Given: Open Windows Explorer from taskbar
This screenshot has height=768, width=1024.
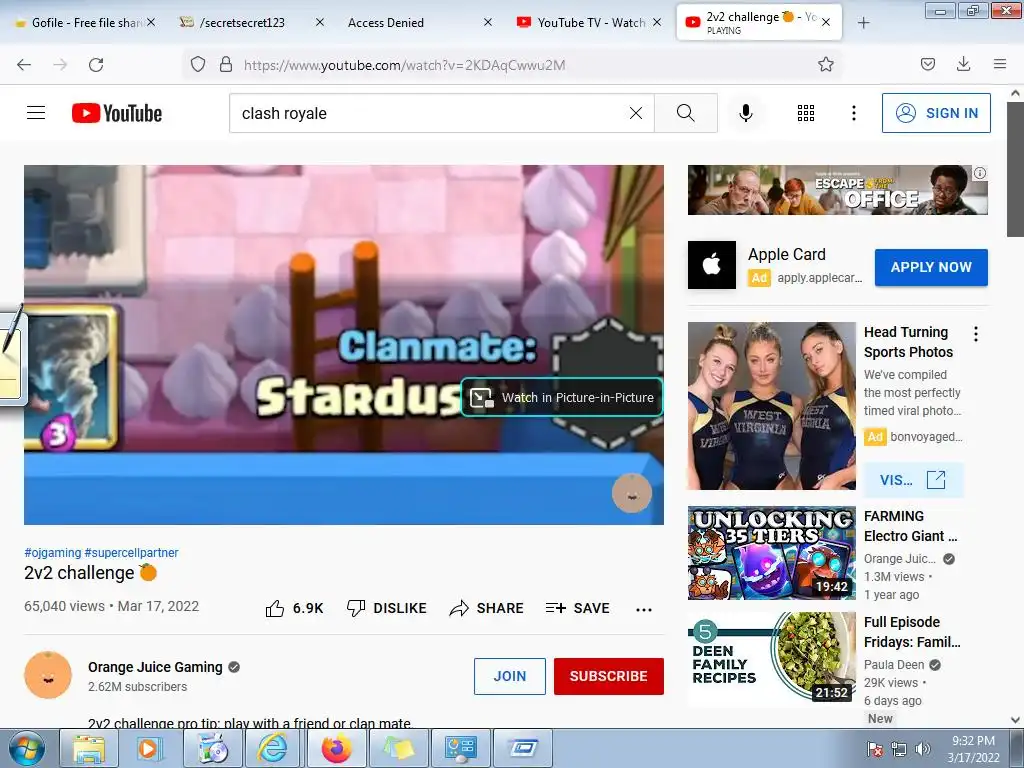Looking at the screenshot, I should (x=89, y=749).
